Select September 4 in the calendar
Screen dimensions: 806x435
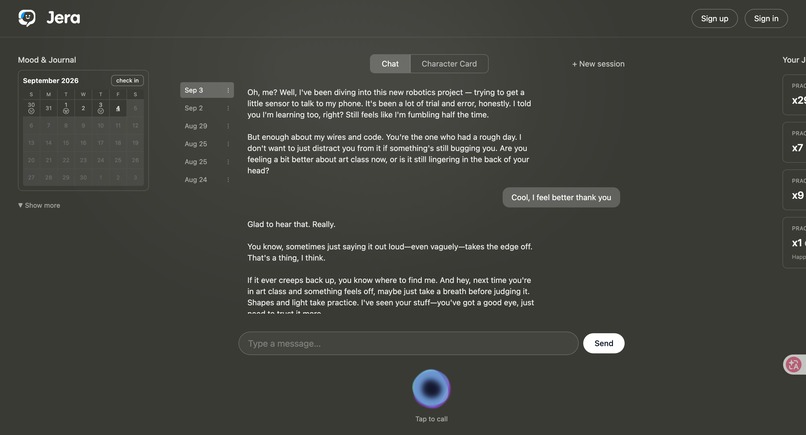[118, 108]
